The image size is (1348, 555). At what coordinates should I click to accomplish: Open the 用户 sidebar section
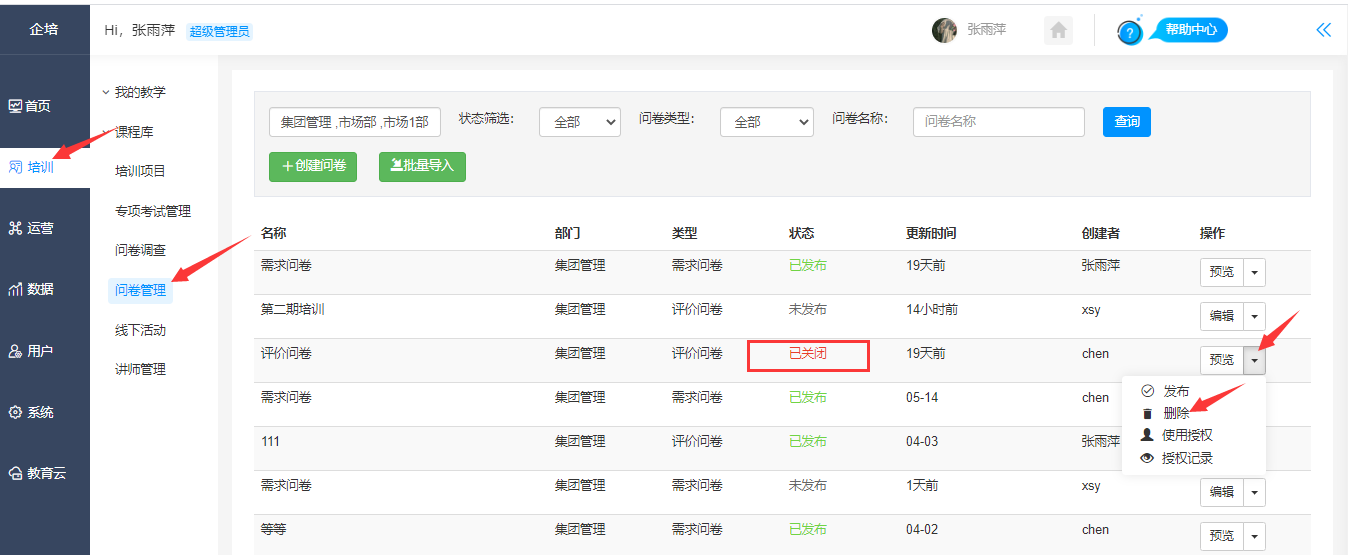[31, 351]
